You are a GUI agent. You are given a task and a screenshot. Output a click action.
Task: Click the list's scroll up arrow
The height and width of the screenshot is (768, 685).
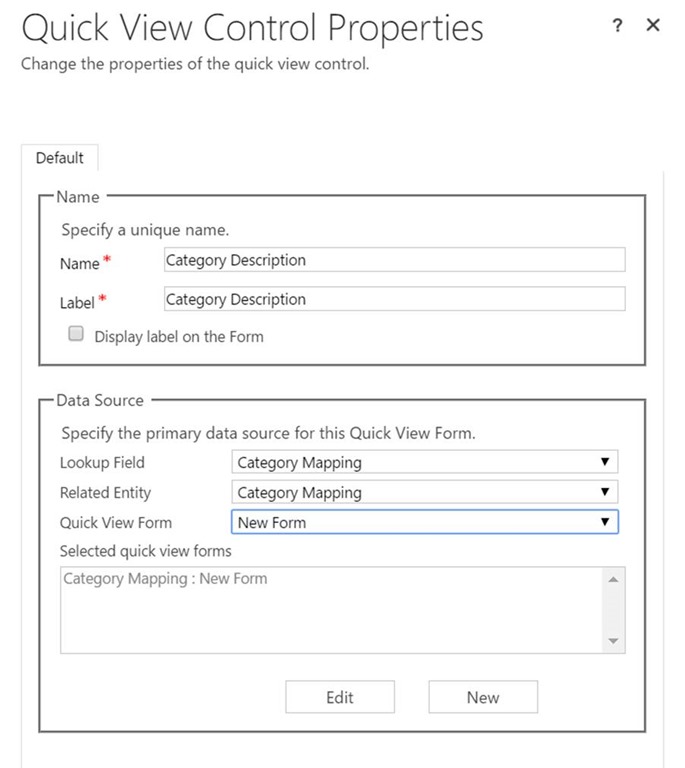point(613,579)
